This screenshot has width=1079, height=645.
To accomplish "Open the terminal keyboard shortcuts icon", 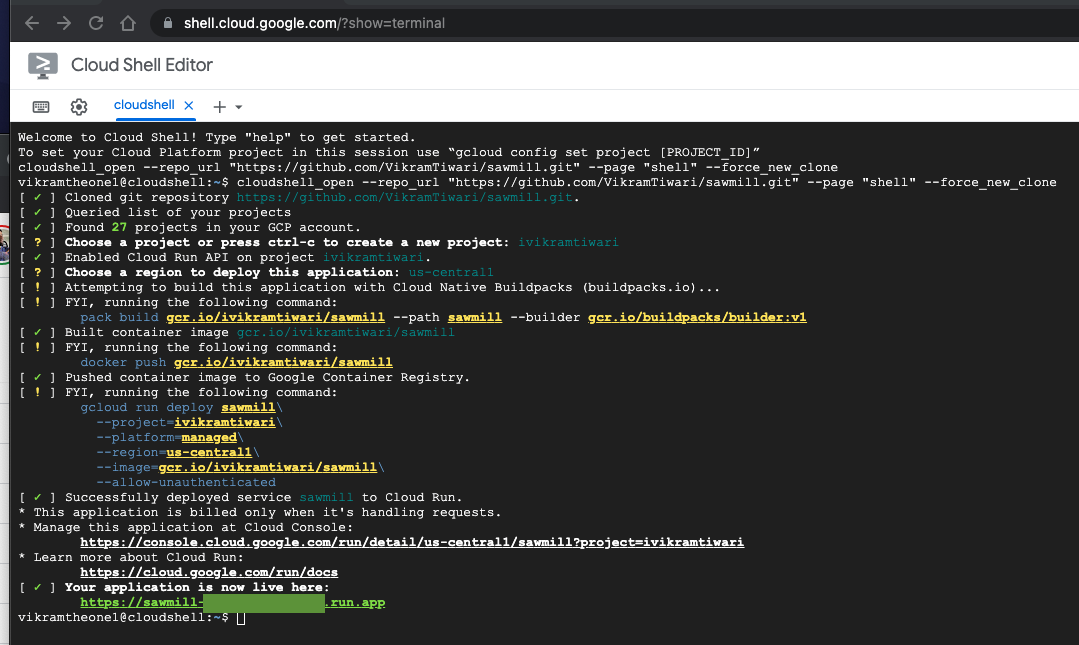I will pyautogui.click(x=41, y=107).
